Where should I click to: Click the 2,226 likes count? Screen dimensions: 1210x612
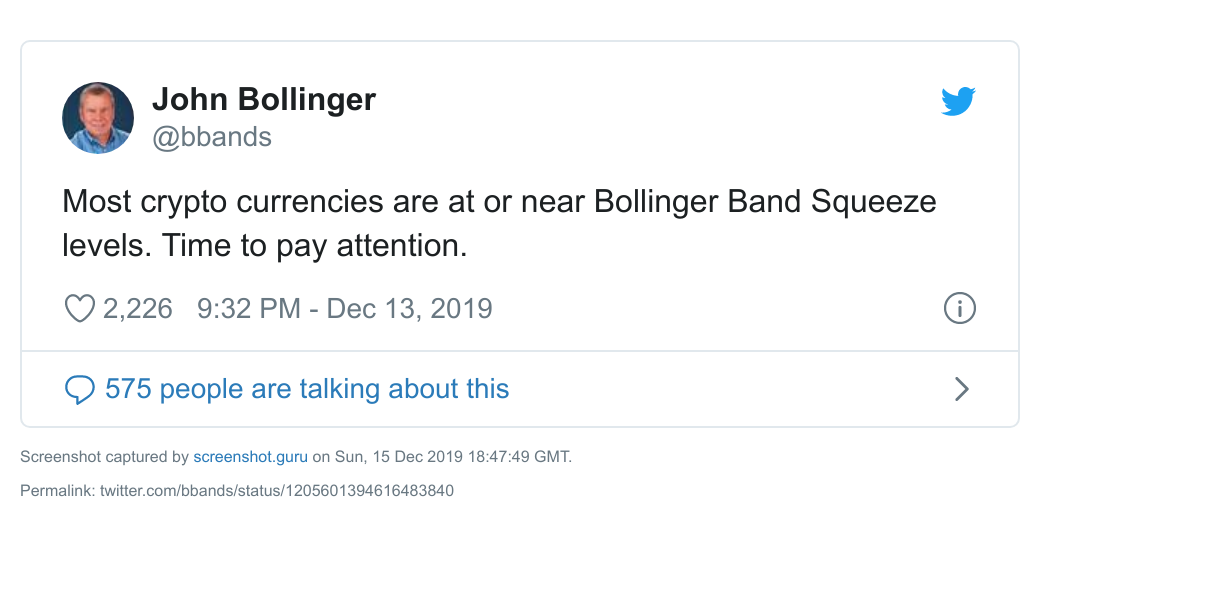point(138,308)
